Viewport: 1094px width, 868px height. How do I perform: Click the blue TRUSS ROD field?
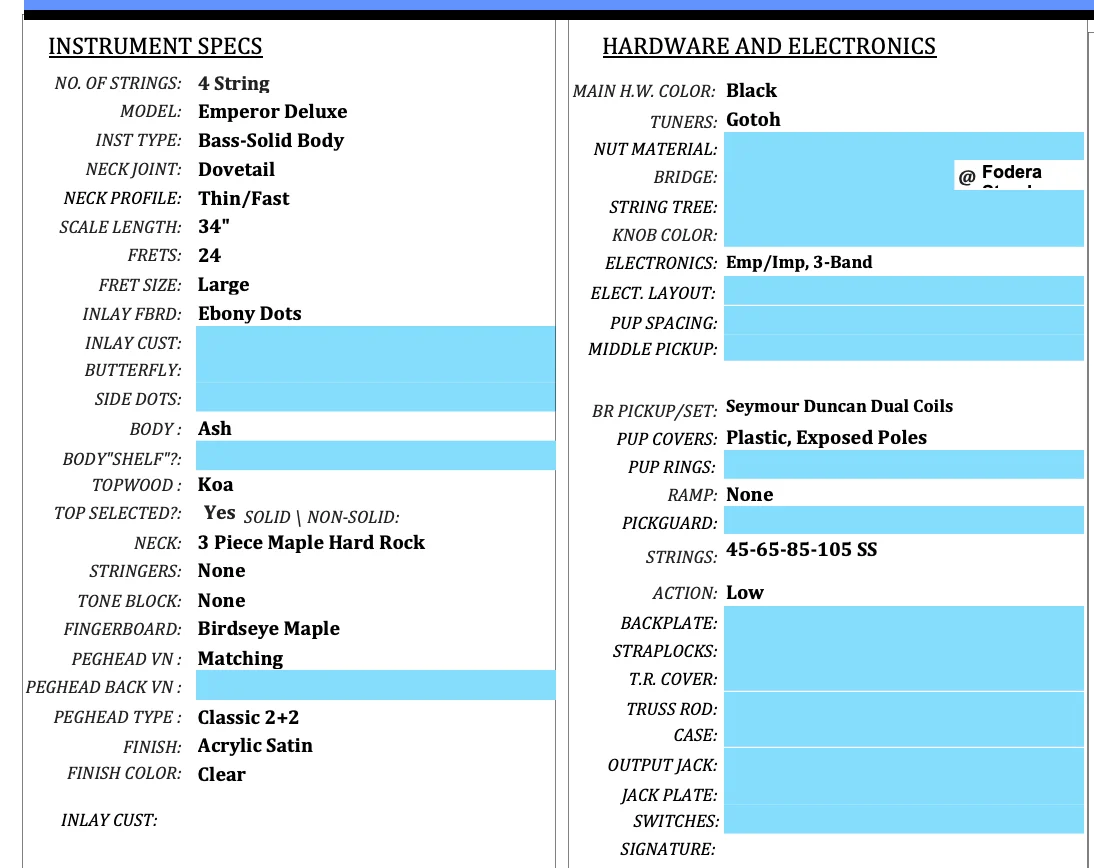904,706
